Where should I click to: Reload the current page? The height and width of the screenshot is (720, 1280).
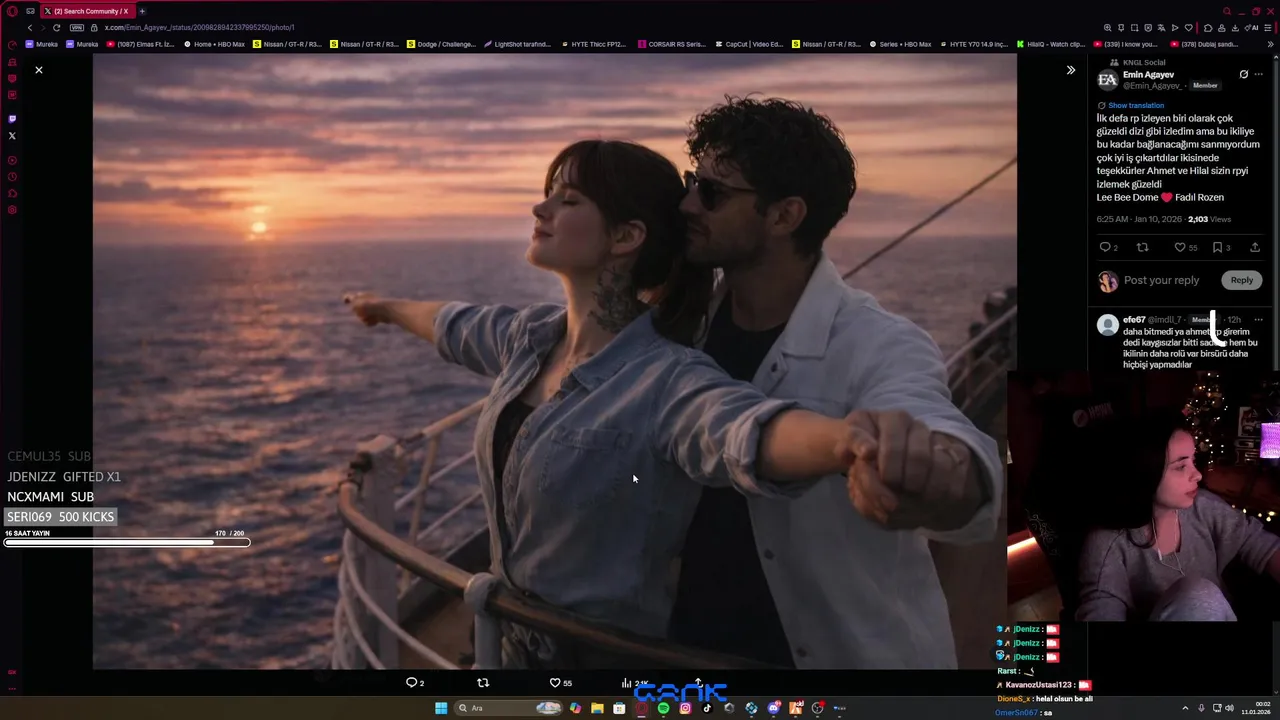coord(56,28)
